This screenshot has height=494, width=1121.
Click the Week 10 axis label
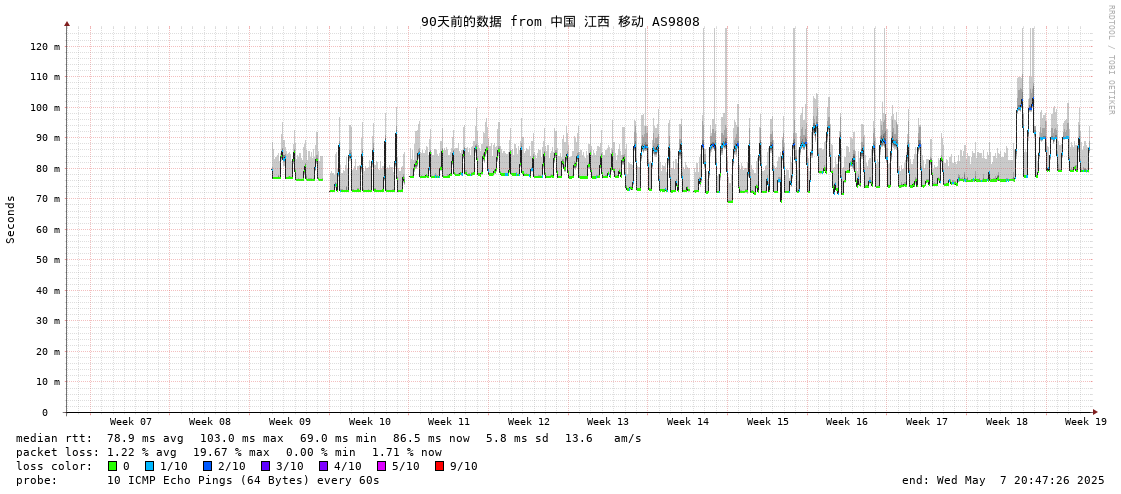point(370,422)
